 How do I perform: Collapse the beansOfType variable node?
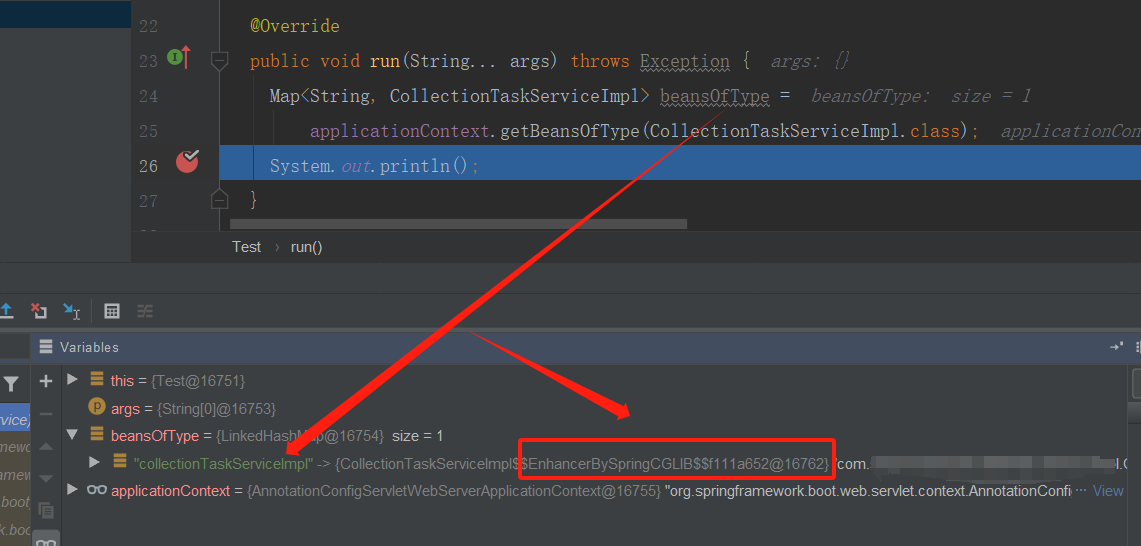[x=71, y=435]
